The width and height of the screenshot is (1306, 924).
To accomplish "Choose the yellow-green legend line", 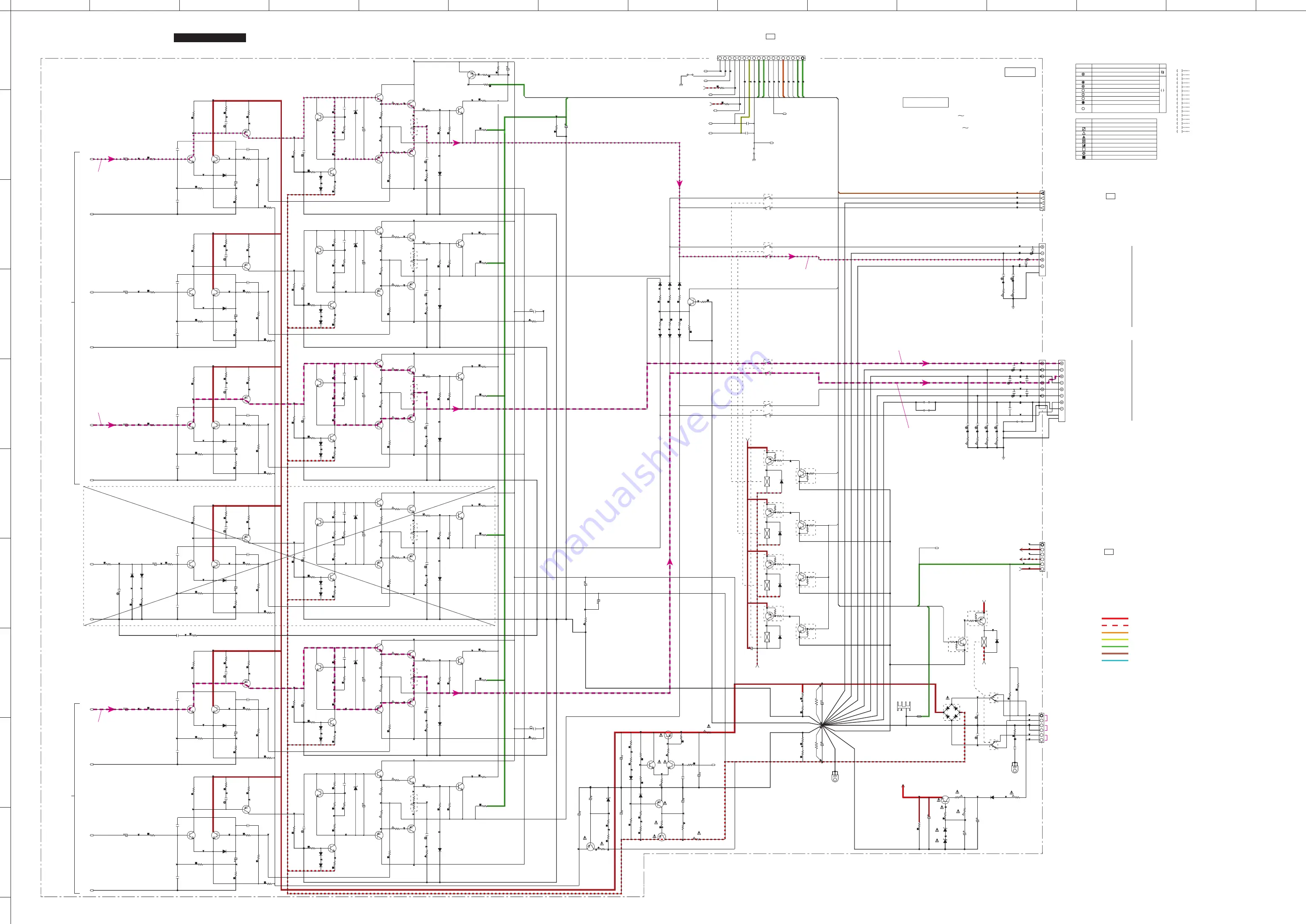I will click(1114, 640).
